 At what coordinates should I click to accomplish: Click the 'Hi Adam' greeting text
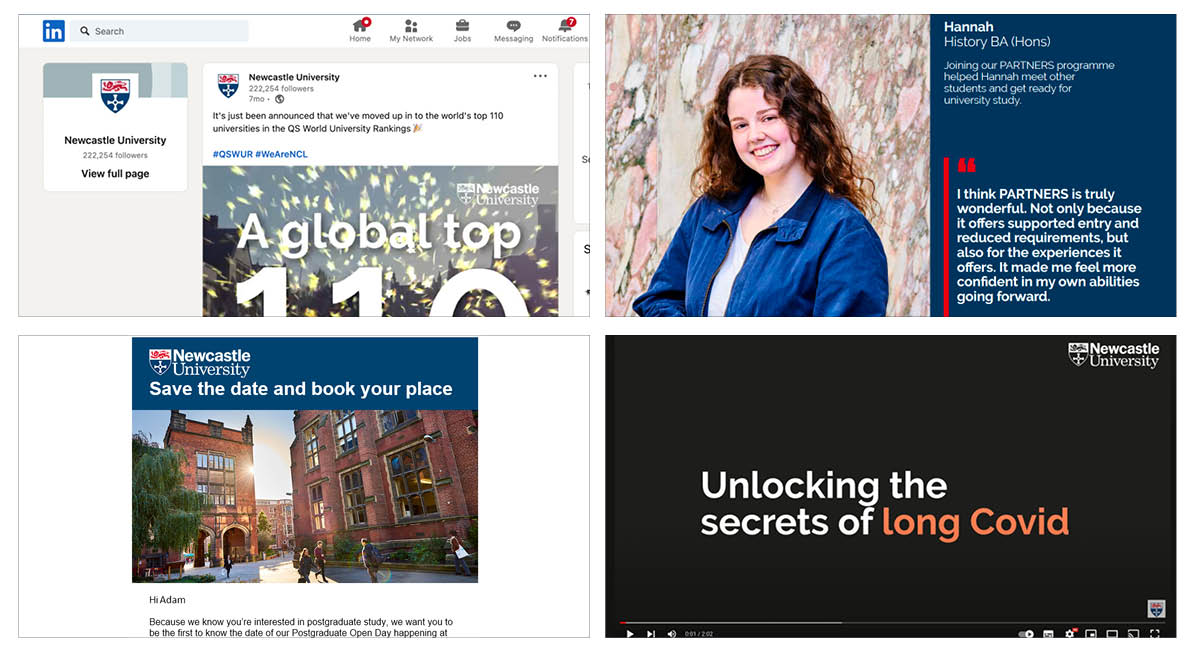[167, 600]
